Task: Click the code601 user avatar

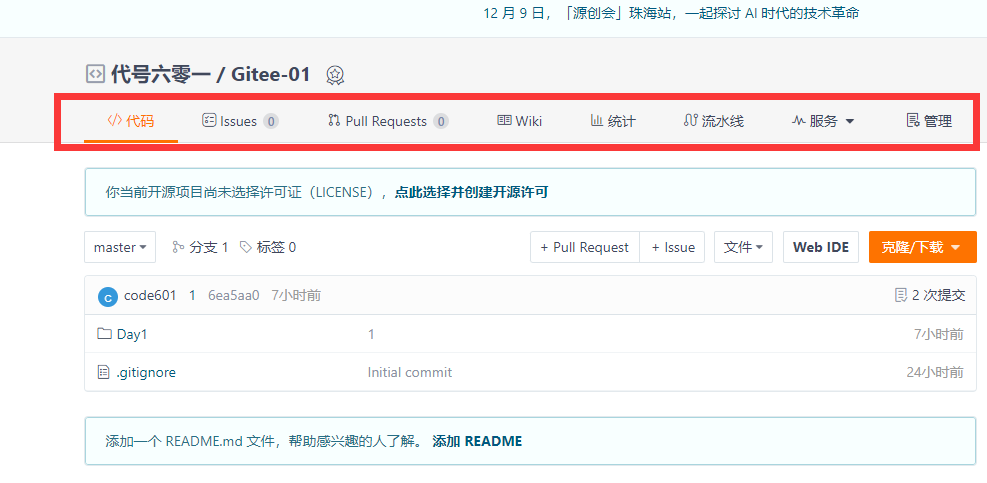Action: click(x=108, y=297)
